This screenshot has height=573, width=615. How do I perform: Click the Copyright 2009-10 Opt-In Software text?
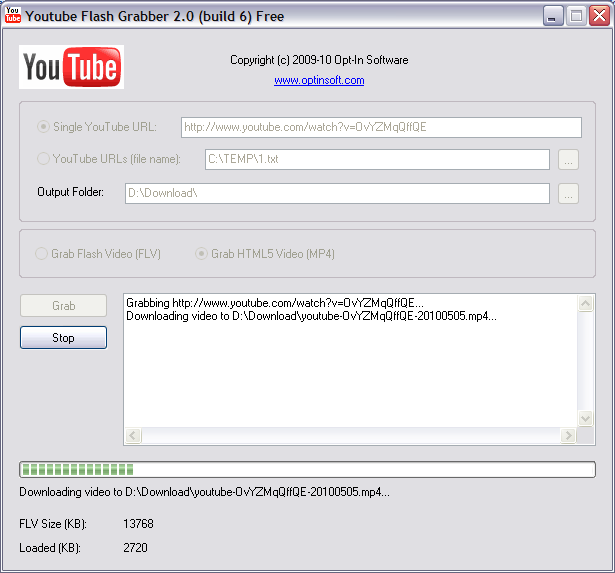tap(319, 60)
